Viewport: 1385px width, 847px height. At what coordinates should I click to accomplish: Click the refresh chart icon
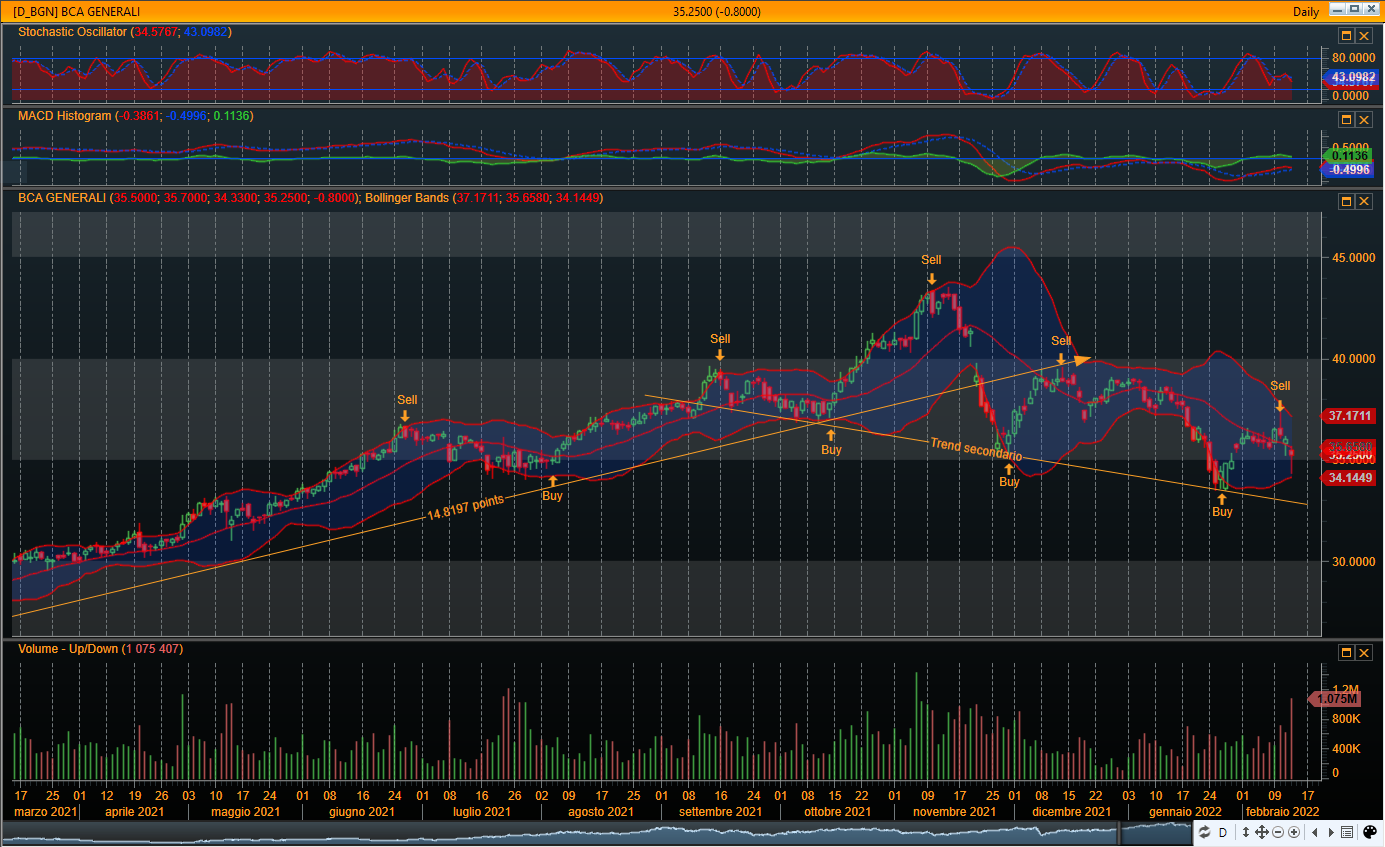point(1204,832)
